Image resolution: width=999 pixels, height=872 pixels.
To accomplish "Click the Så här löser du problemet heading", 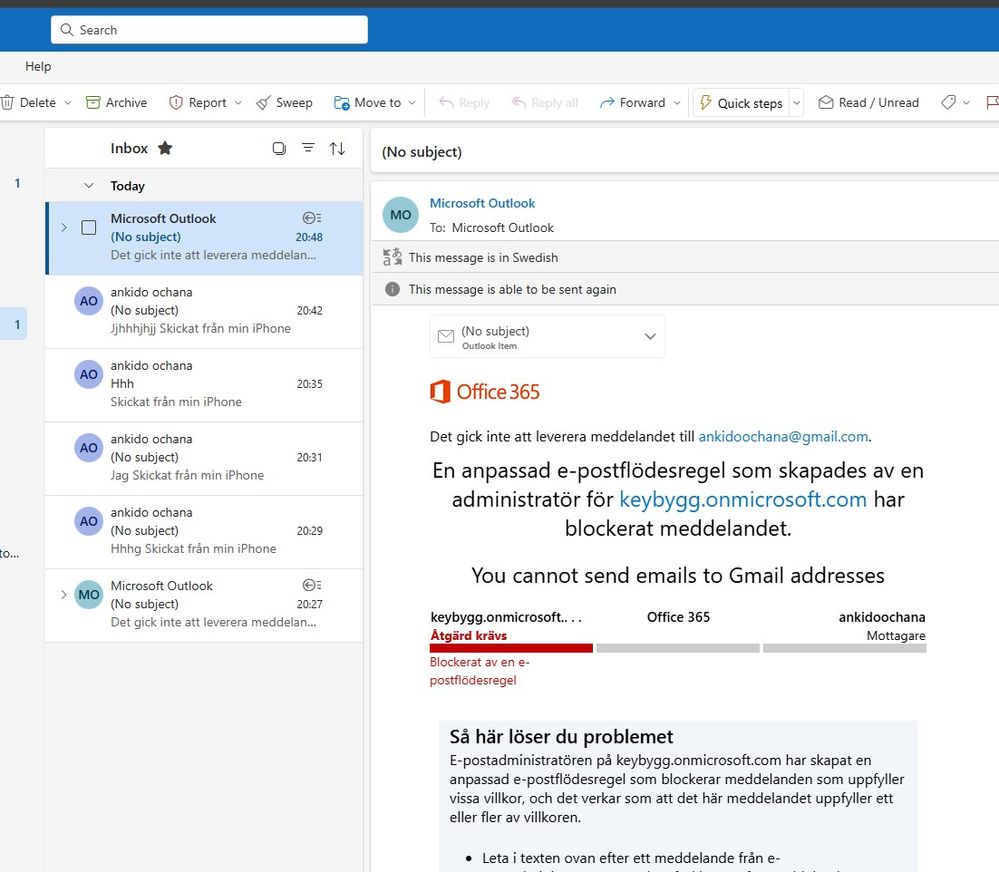I will 561,737.
